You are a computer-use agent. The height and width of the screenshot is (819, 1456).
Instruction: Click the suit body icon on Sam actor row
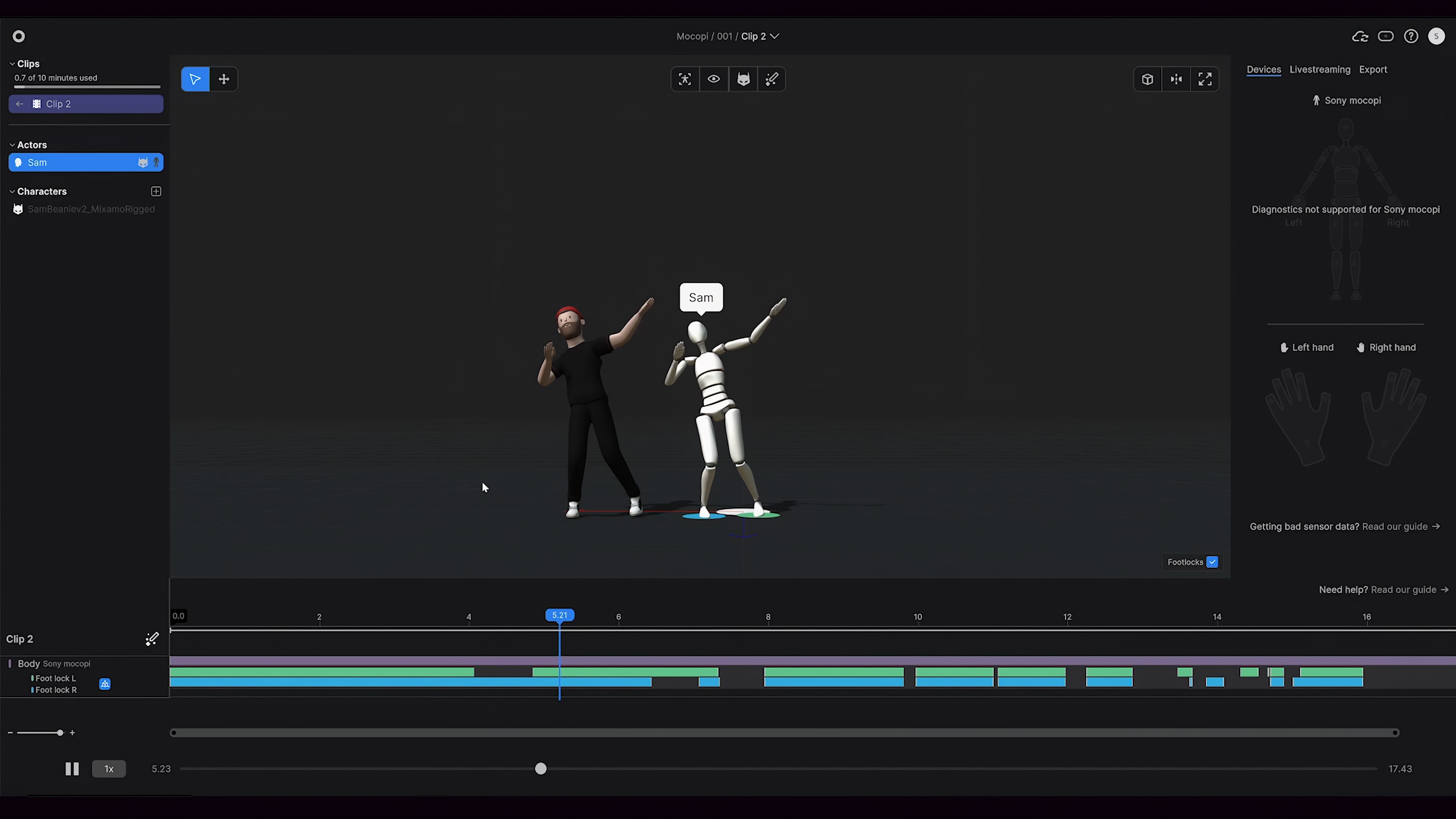[157, 163]
